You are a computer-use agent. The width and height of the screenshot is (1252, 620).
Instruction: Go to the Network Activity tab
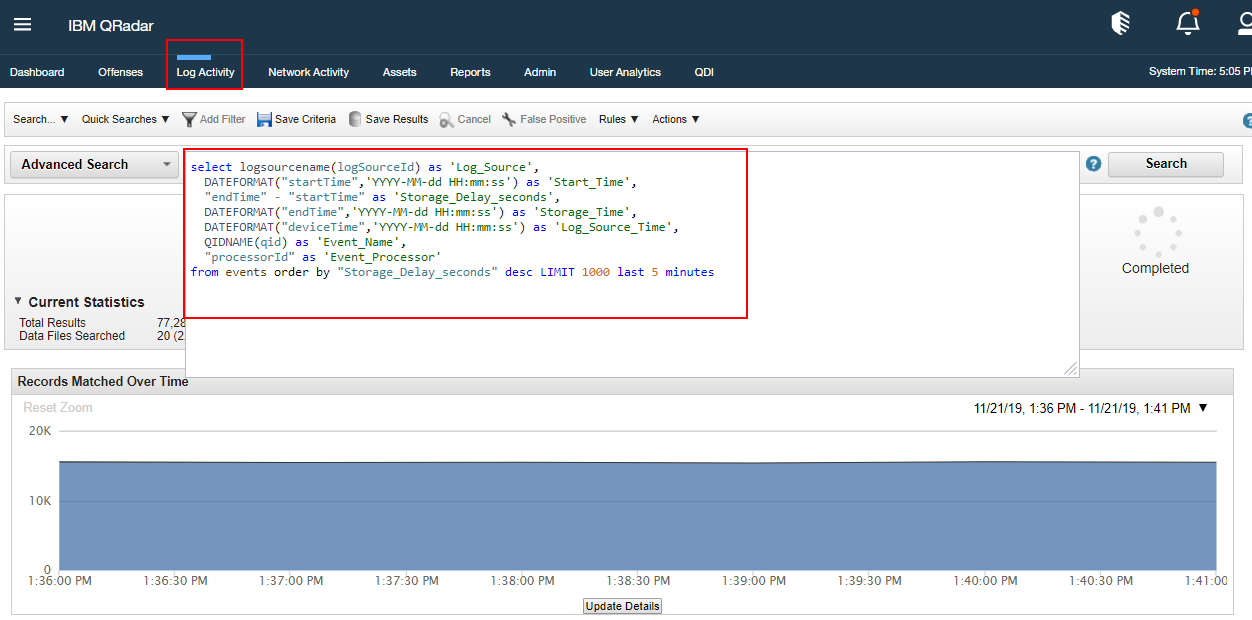[x=309, y=72]
